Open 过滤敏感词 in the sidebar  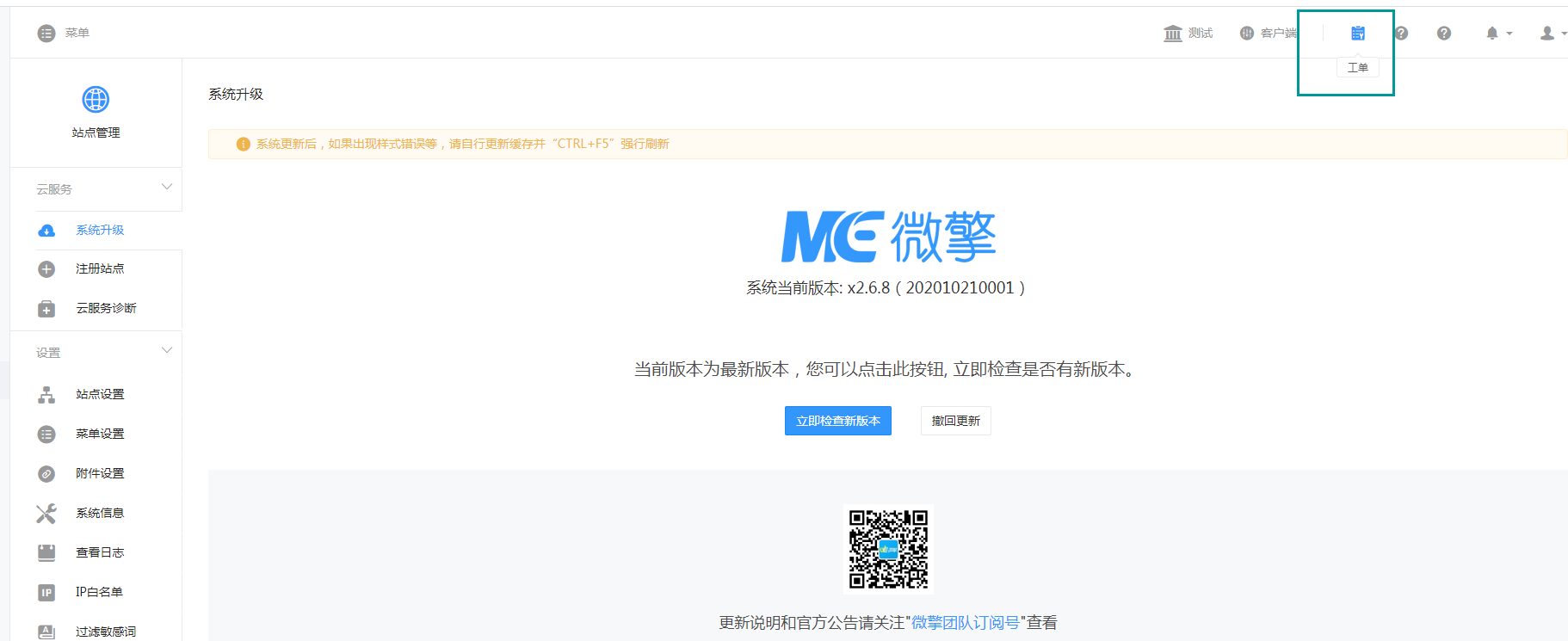pyautogui.click(x=106, y=632)
